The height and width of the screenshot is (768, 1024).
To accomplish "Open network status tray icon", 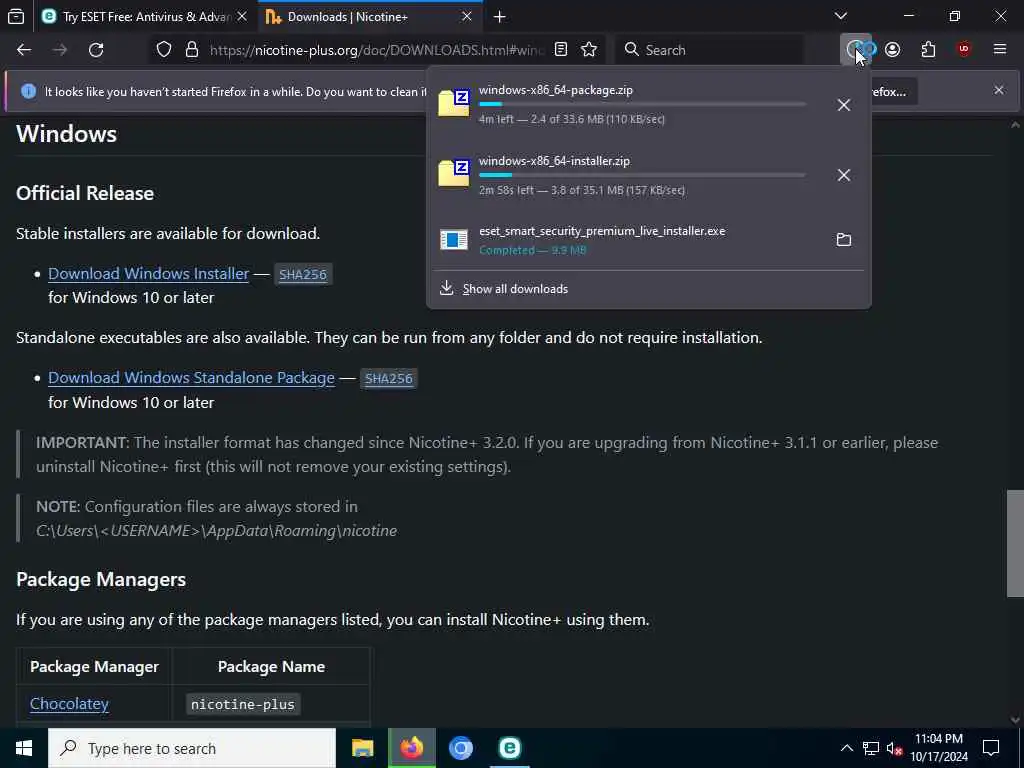I will click(x=871, y=748).
